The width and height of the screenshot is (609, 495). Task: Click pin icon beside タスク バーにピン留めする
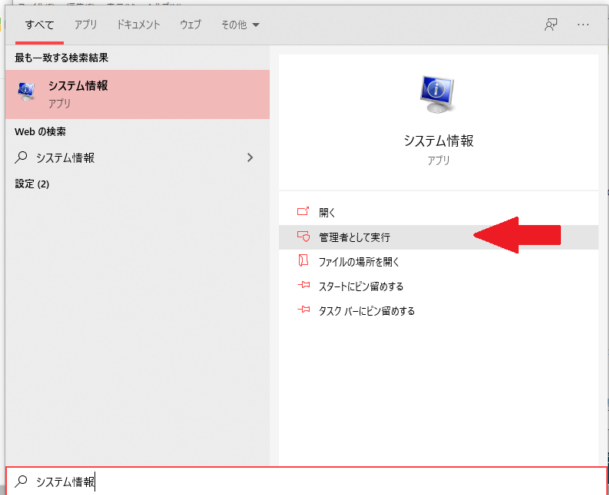(x=303, y=310)
